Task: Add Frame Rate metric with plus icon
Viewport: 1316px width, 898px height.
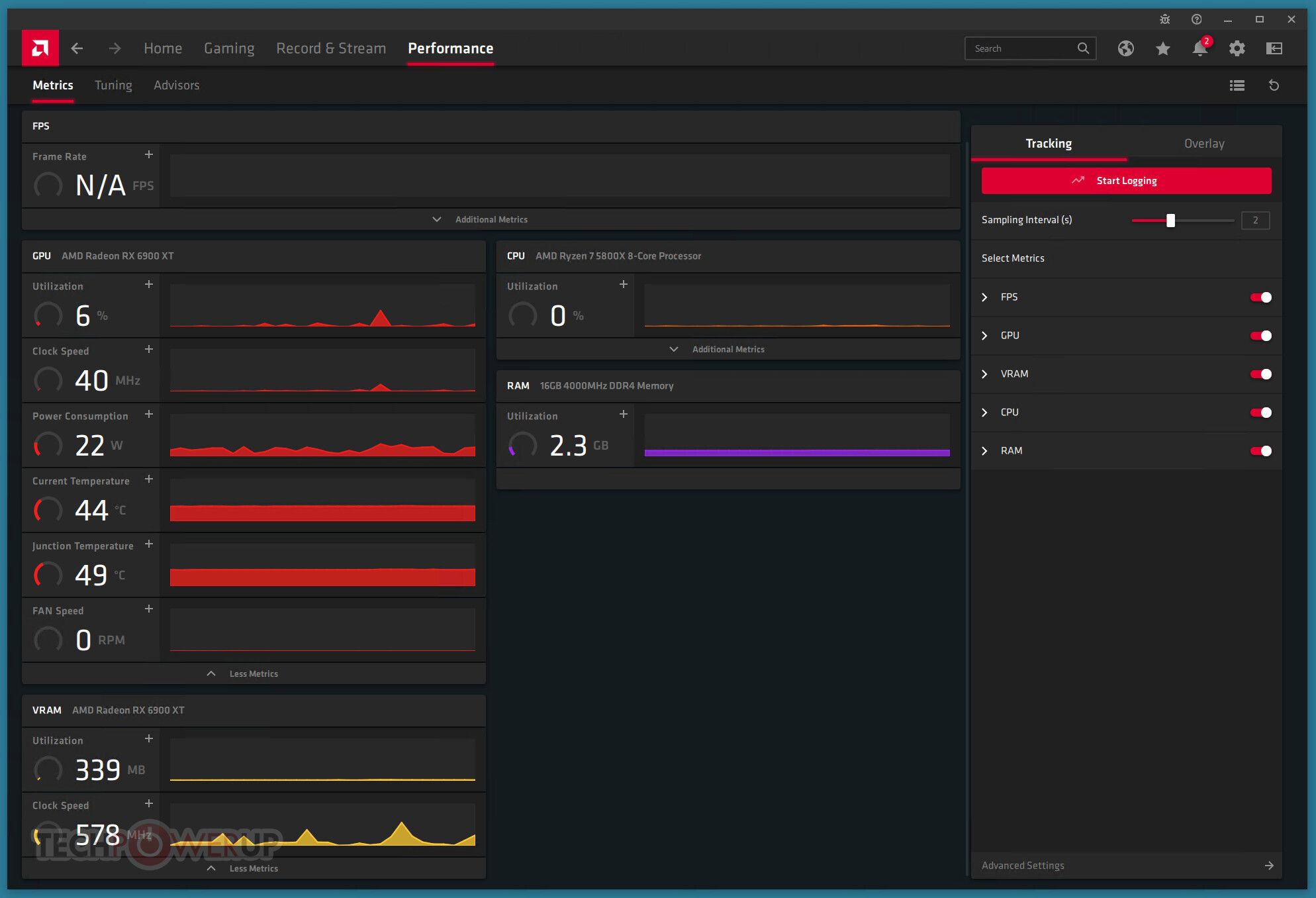Action: click(149, 154)
